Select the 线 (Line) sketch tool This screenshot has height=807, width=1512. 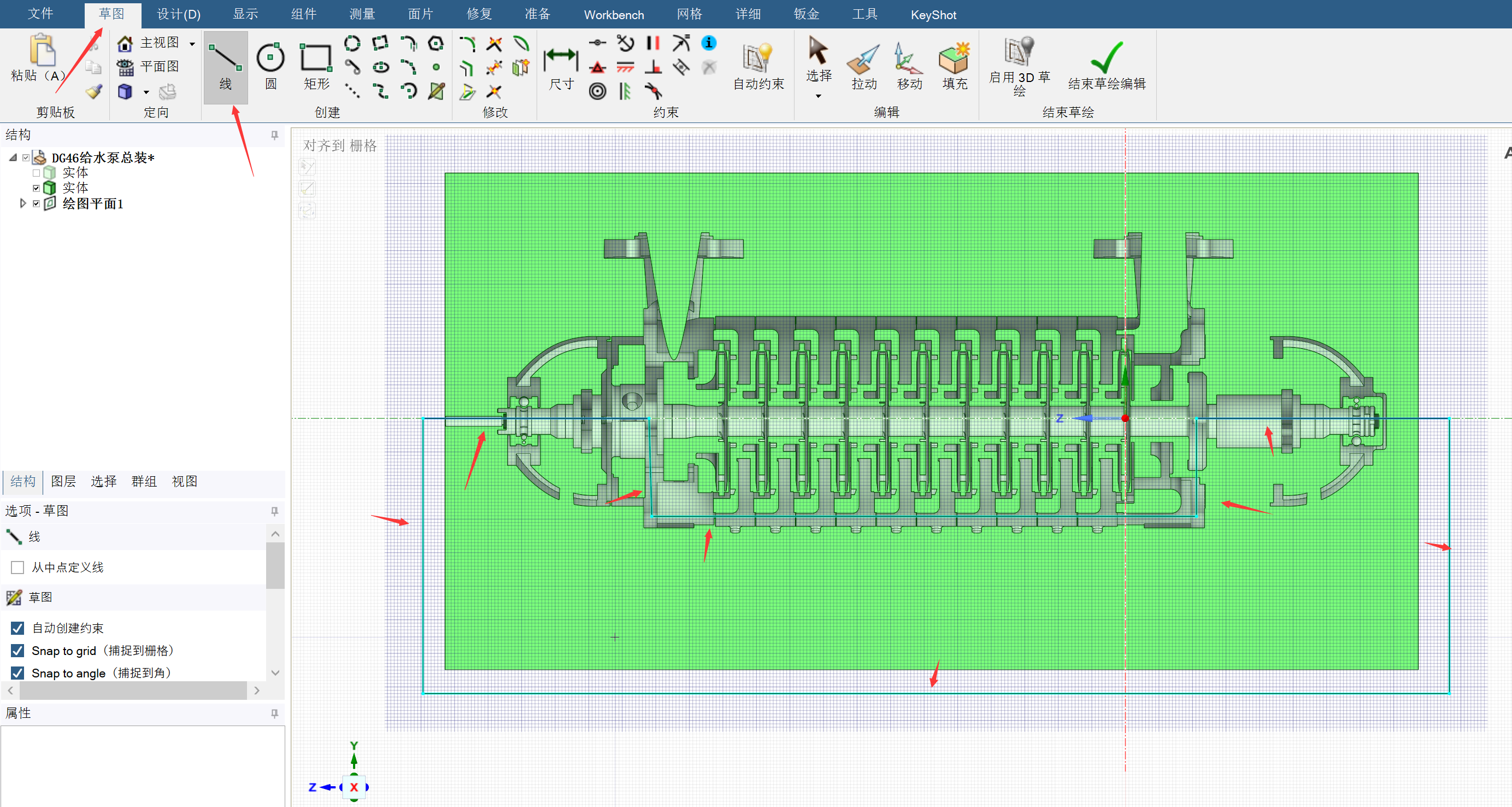(225, 67)
